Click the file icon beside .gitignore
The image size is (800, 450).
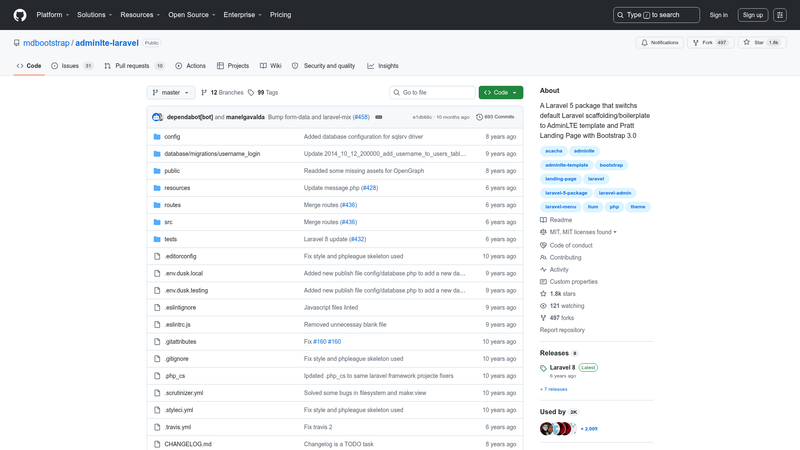(157, 359)
